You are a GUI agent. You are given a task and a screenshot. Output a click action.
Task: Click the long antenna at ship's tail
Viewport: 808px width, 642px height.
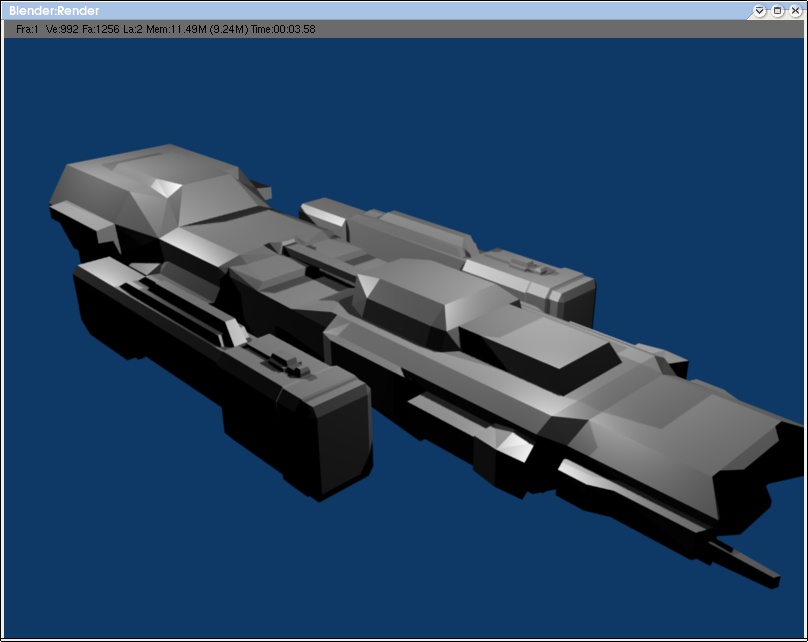(x=745, y=562)
